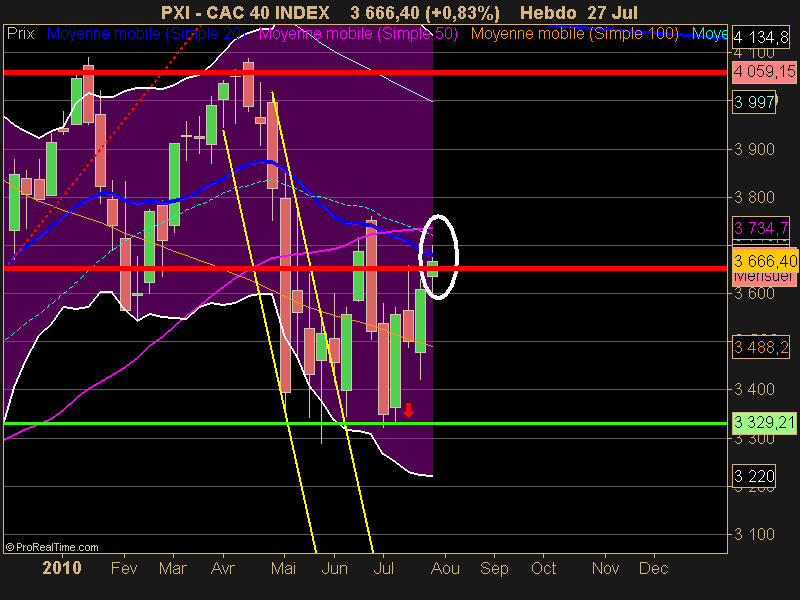
Task: Click the Mar month label
Action: point(172,568)
